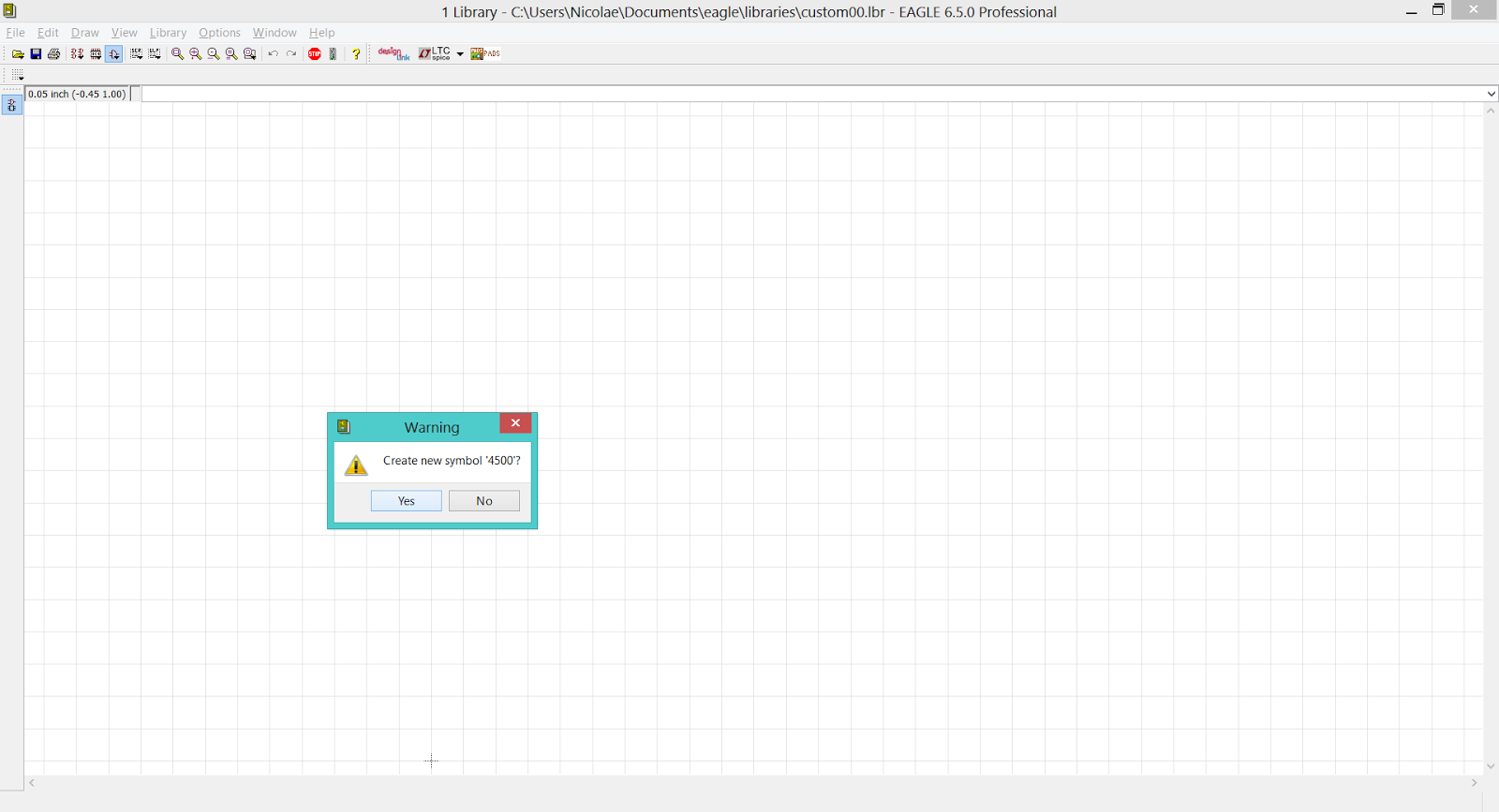This screenshot has width=1499, height=812.
Task: Click the horizontal scrollbar right arrow
Action: coord(1474,783)
